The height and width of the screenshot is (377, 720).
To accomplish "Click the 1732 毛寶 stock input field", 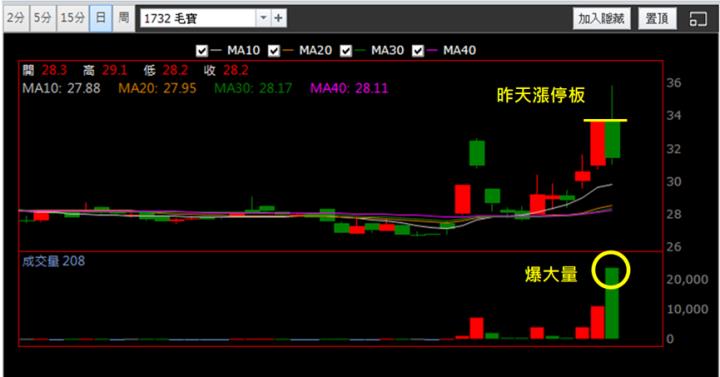I will tap(198, 18).
